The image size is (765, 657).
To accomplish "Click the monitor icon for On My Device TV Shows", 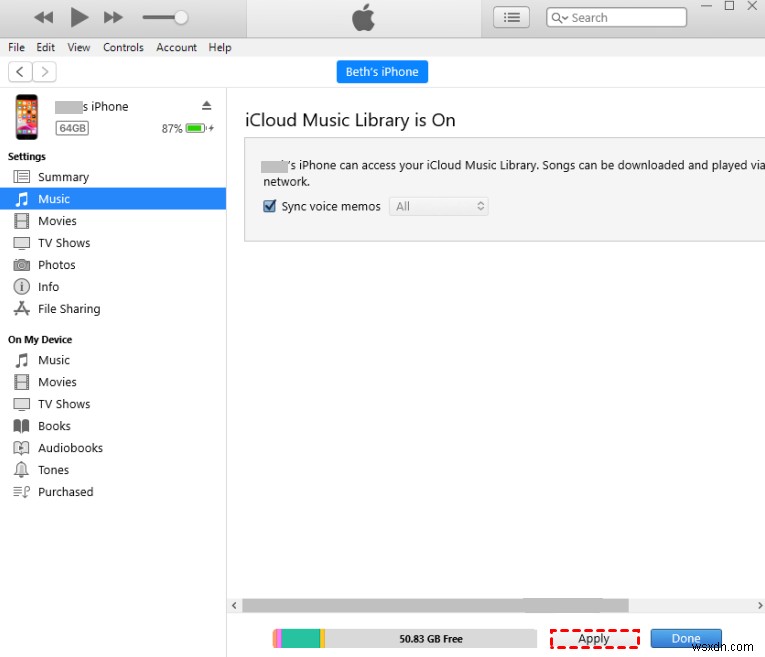I will 21,404.
